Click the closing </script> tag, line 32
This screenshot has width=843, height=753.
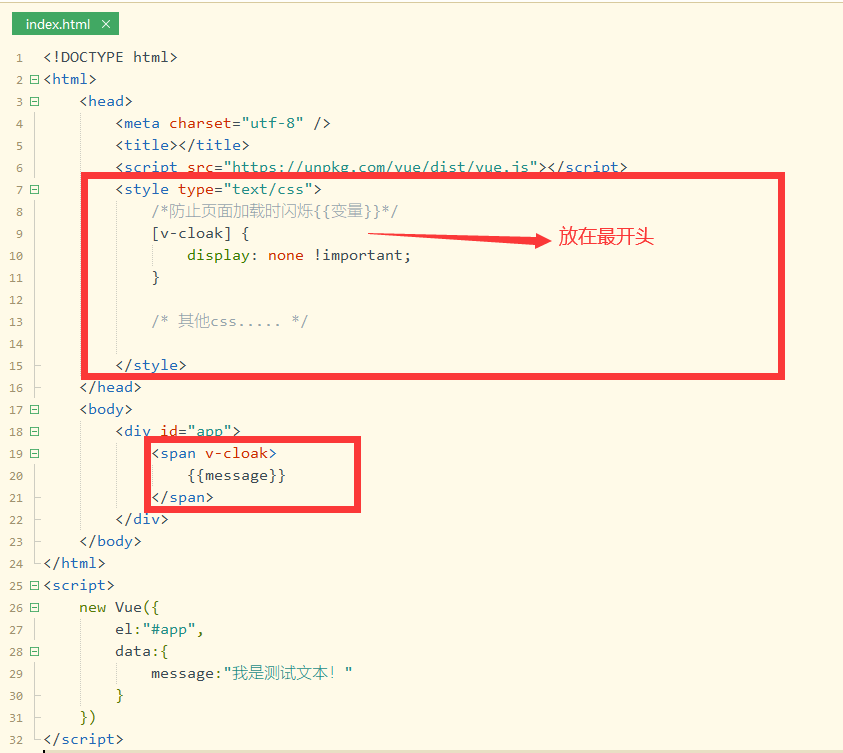point(84,740)
